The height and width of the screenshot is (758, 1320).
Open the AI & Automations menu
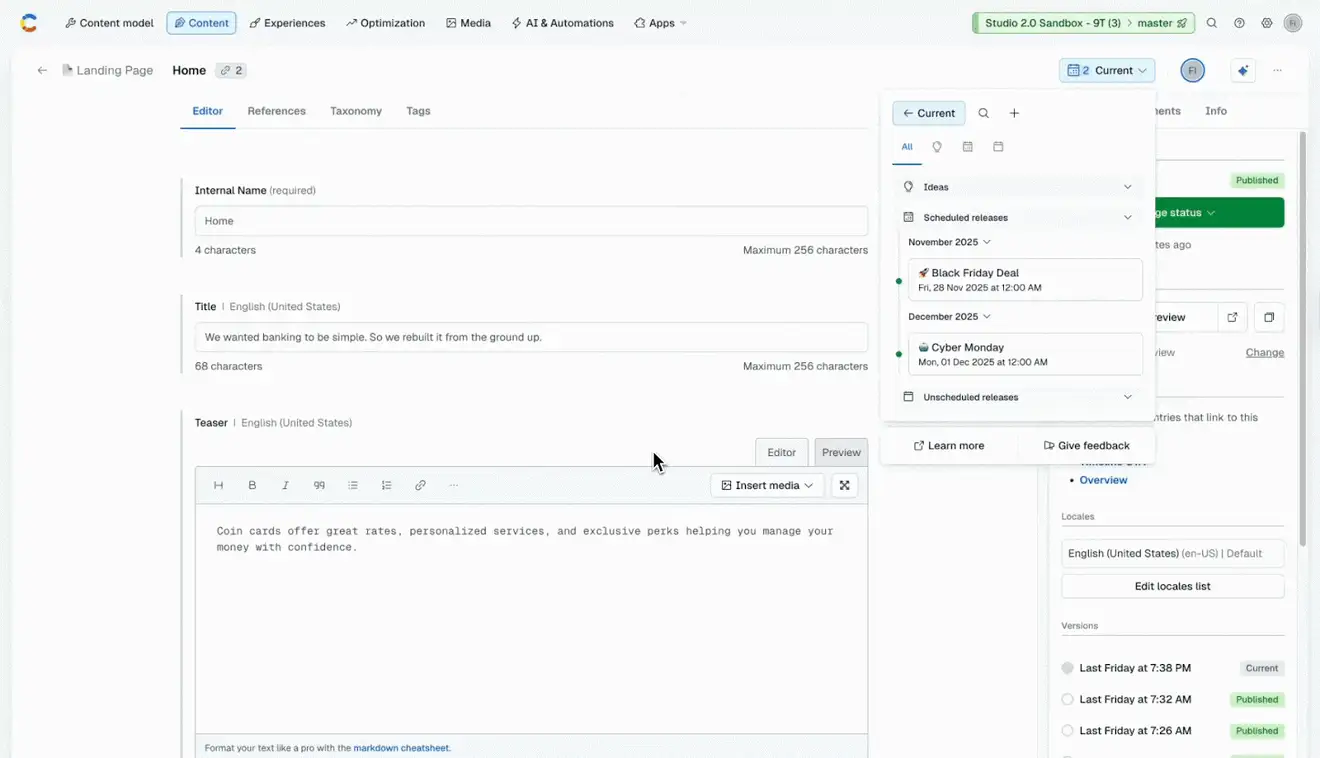click(562, 23)
